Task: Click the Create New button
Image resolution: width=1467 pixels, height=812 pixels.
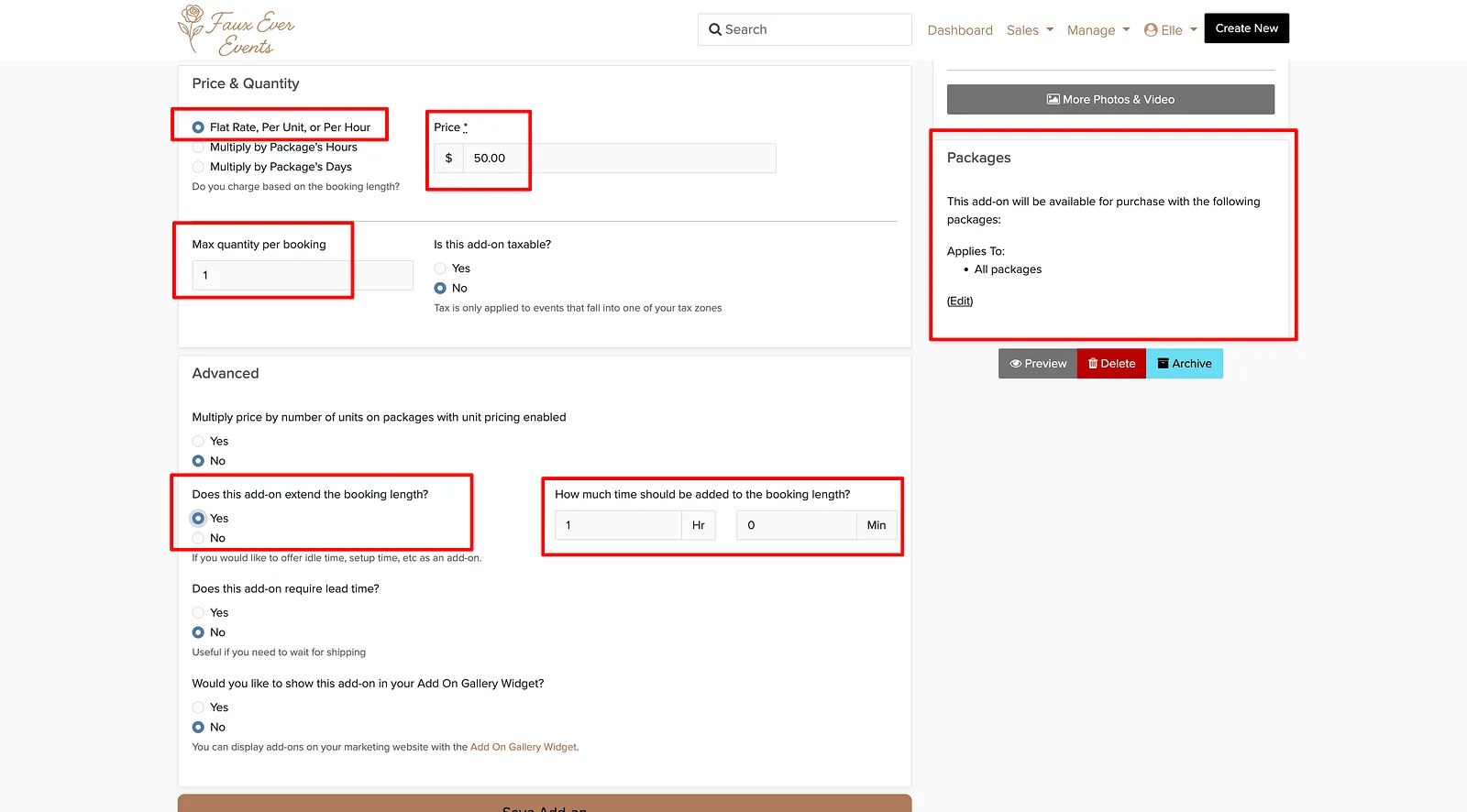Action: coord(1246,28)
